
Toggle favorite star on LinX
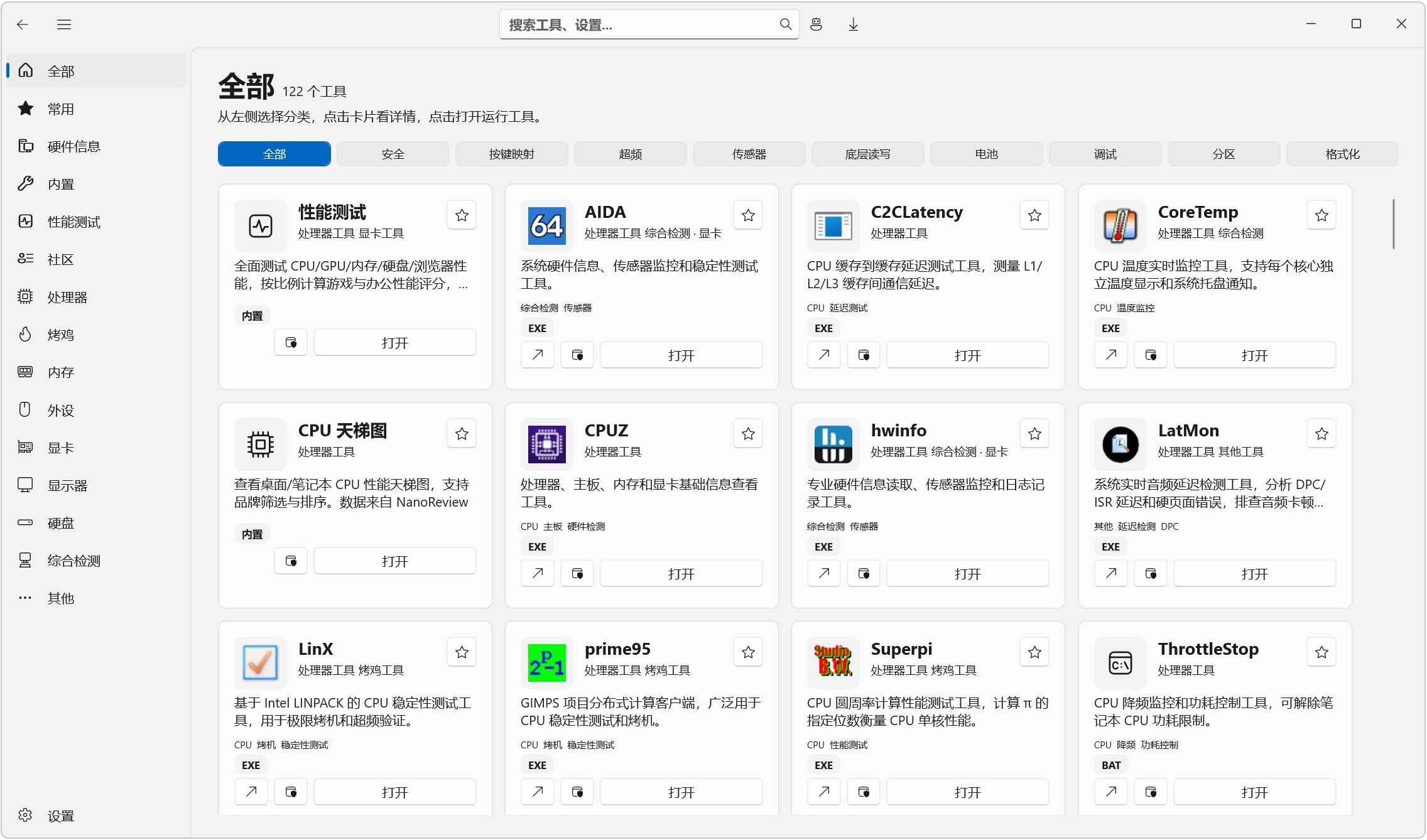click(x=462, y=652)
